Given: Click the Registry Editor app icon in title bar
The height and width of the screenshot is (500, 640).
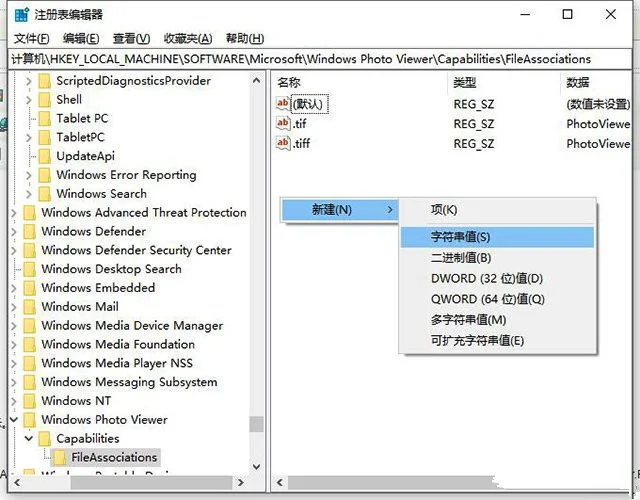Looking at the screenshot, I should point(16,14).
